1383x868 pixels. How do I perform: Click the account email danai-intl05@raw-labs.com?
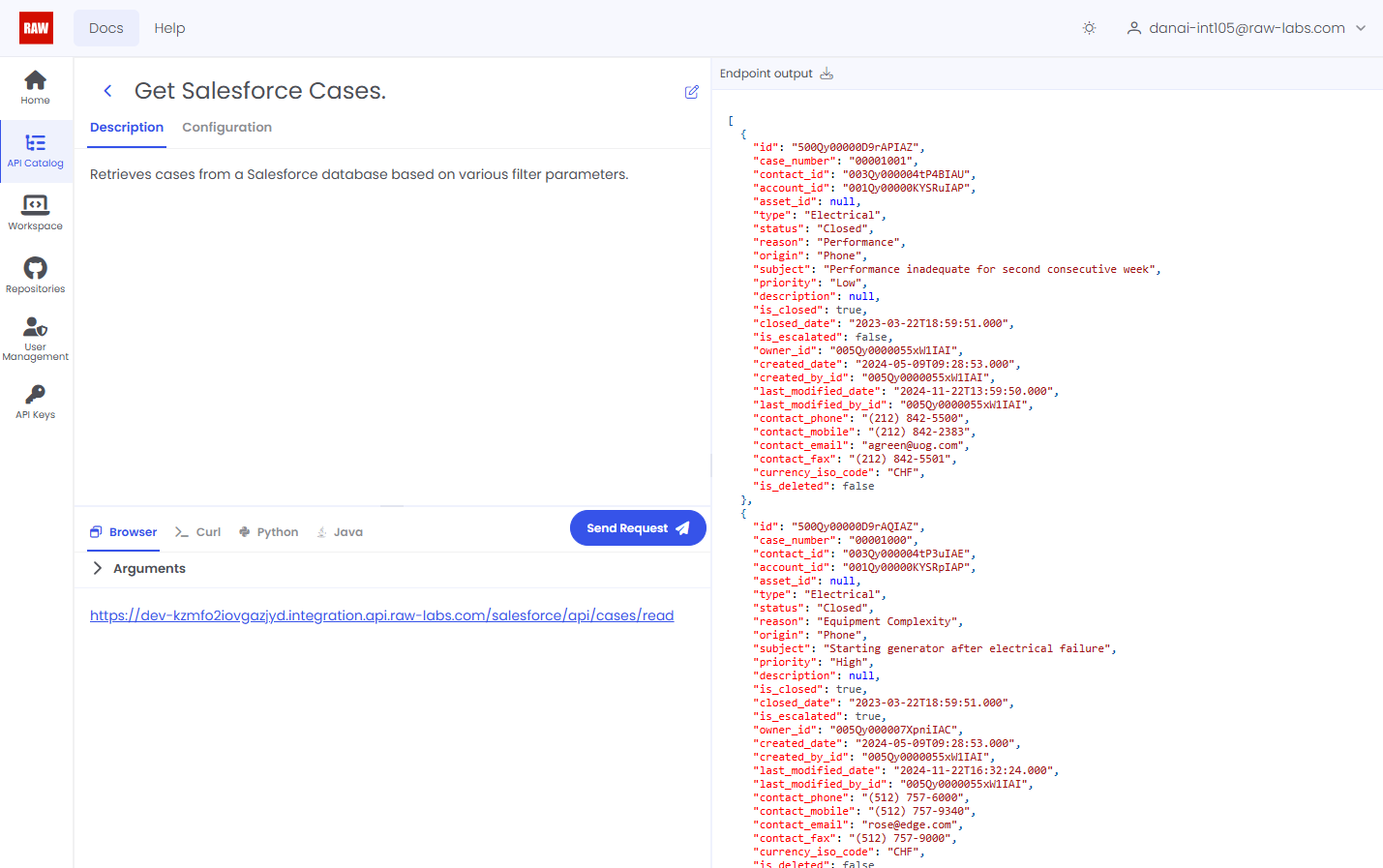[x=1247, y=28]
